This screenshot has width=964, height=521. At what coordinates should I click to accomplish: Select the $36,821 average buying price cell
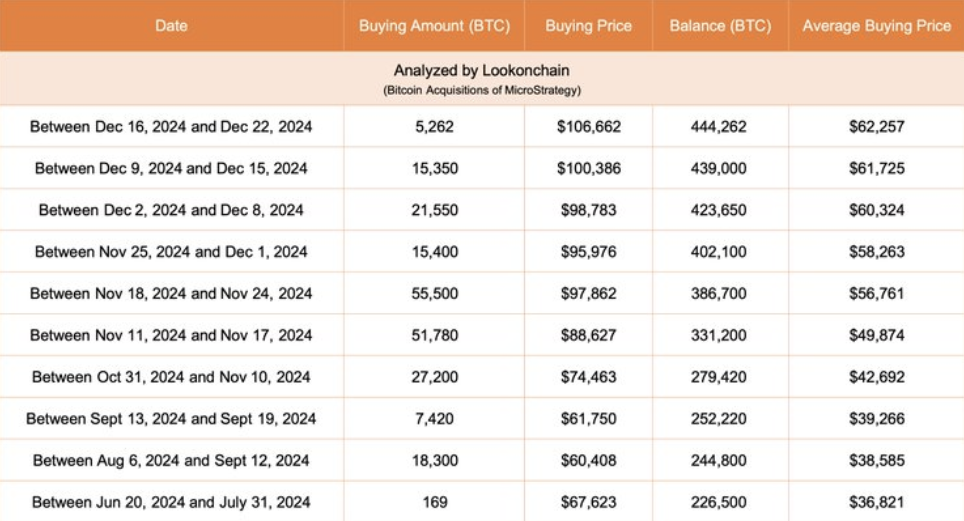pos(876,502)
